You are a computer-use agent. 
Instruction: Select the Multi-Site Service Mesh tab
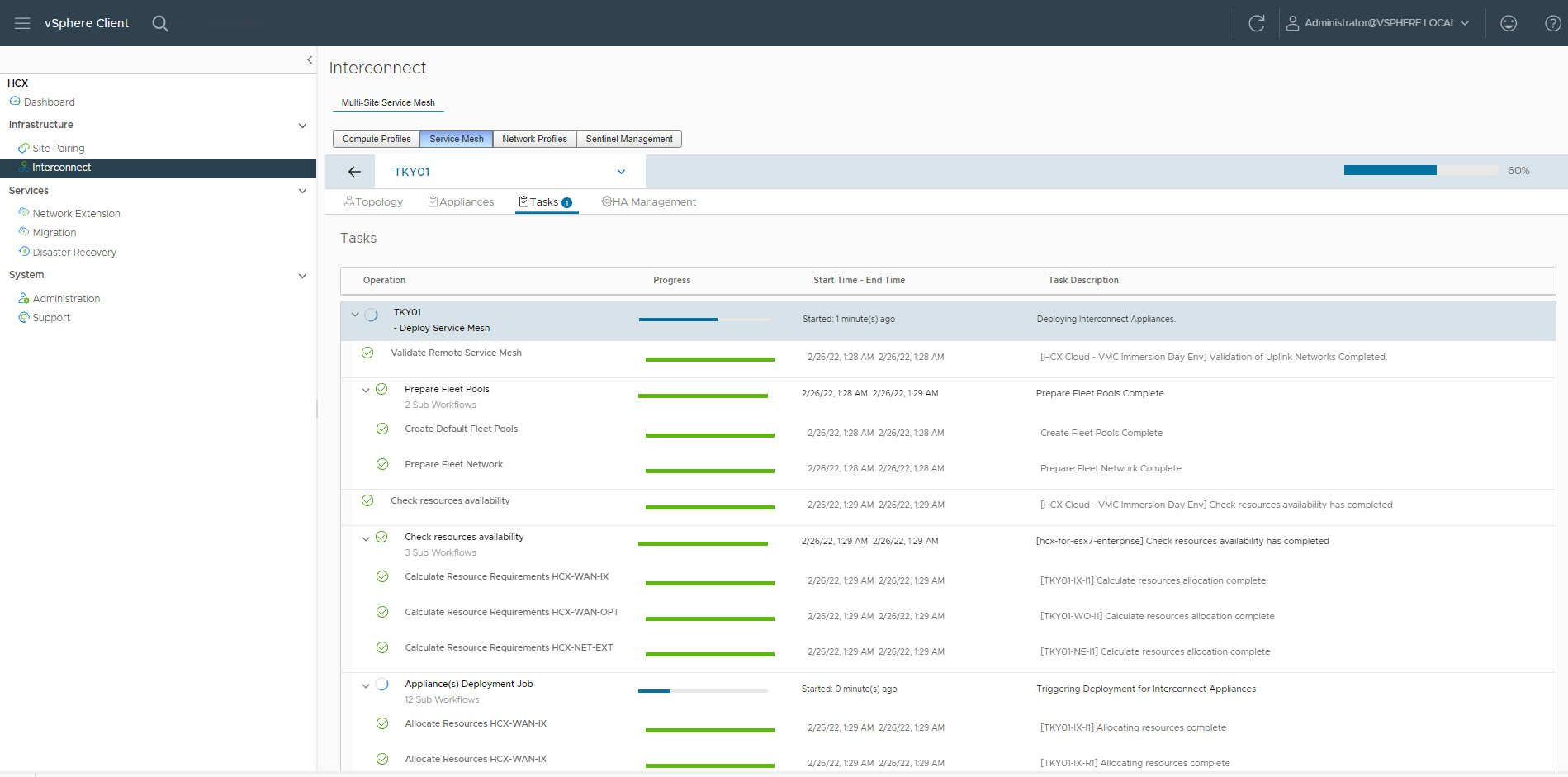click(388, 102)
